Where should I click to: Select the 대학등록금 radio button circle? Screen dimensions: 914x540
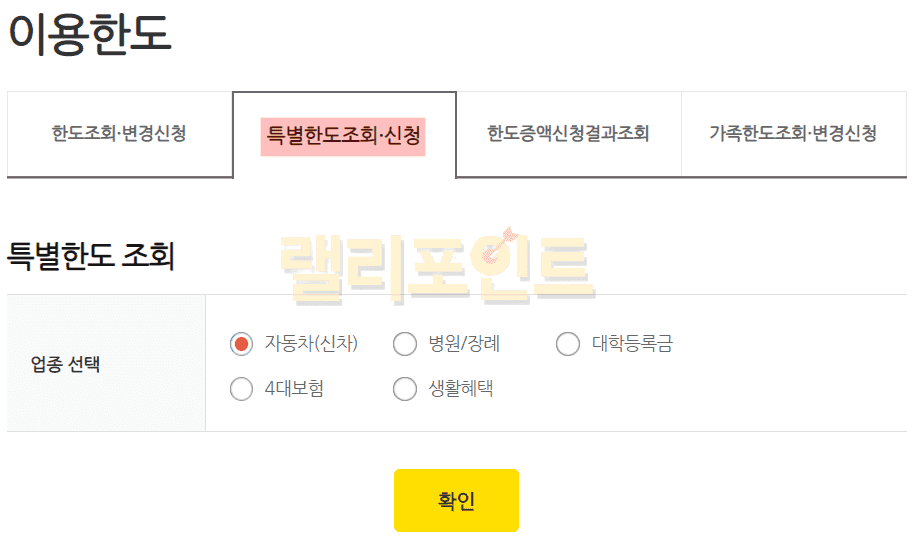(x=568, y=344)
